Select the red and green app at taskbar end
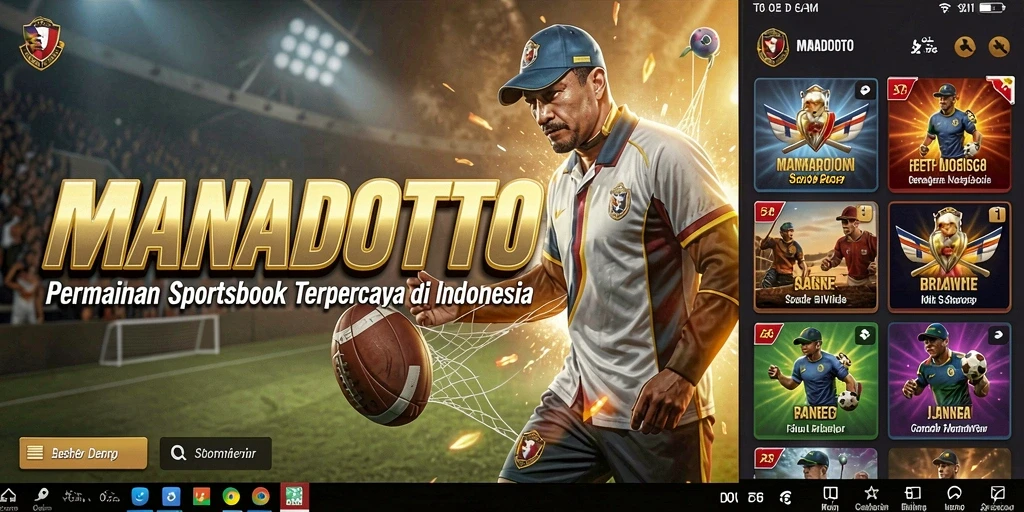 click(x=295, y=496)
